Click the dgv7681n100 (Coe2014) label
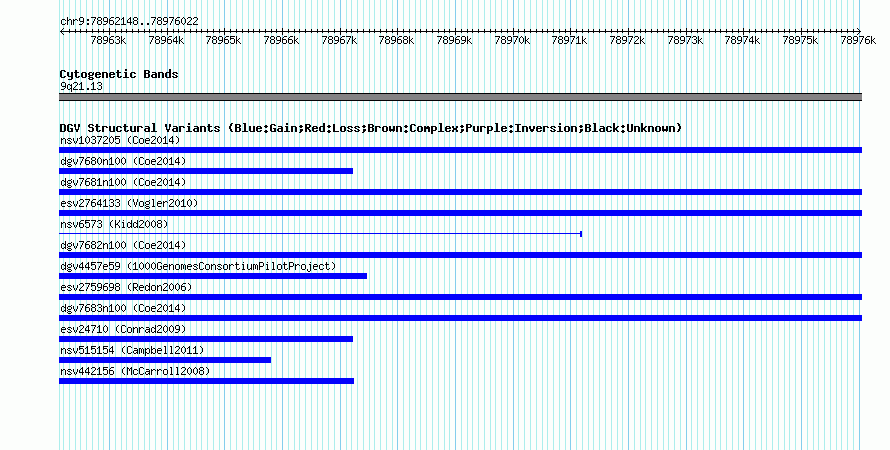 coord(123,182)
